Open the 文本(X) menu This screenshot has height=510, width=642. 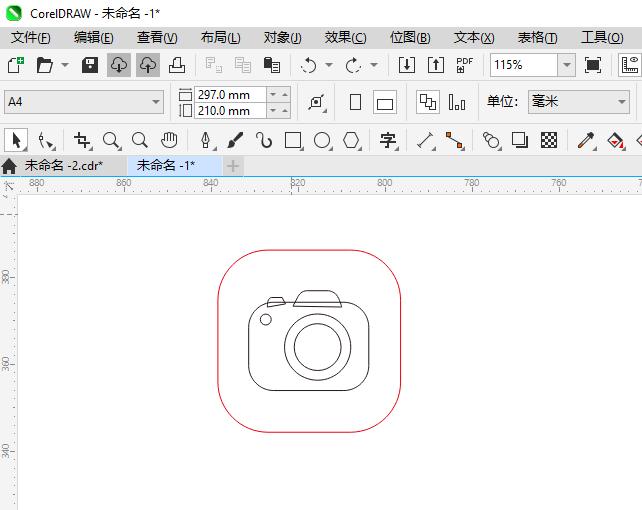[474, 38]
